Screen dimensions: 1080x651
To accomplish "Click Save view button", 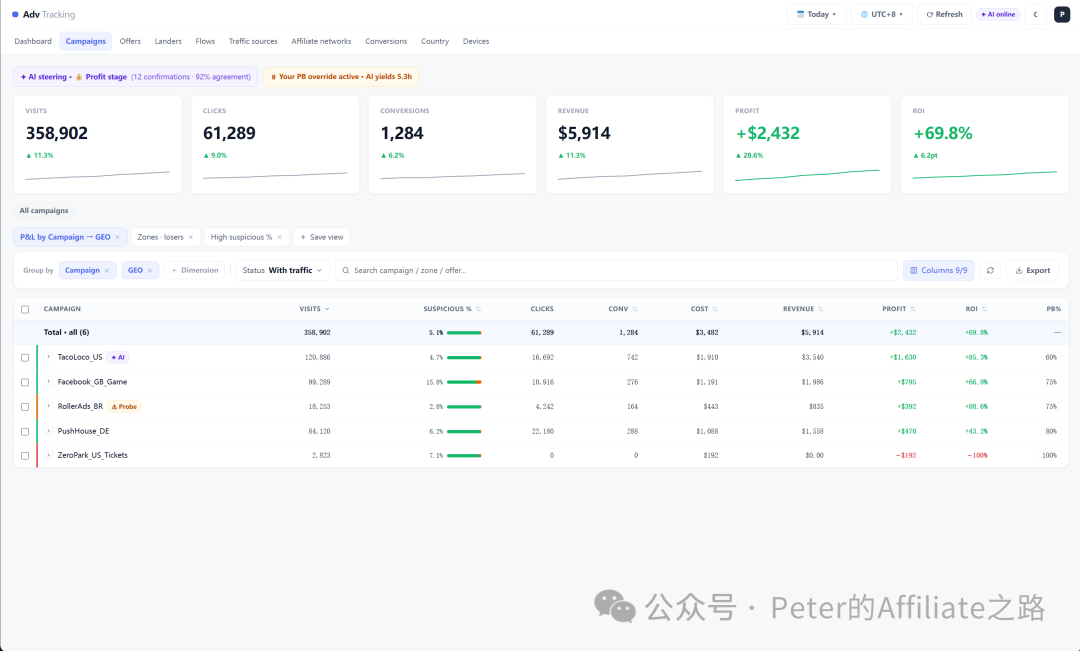I will click(x=322, y=237).
